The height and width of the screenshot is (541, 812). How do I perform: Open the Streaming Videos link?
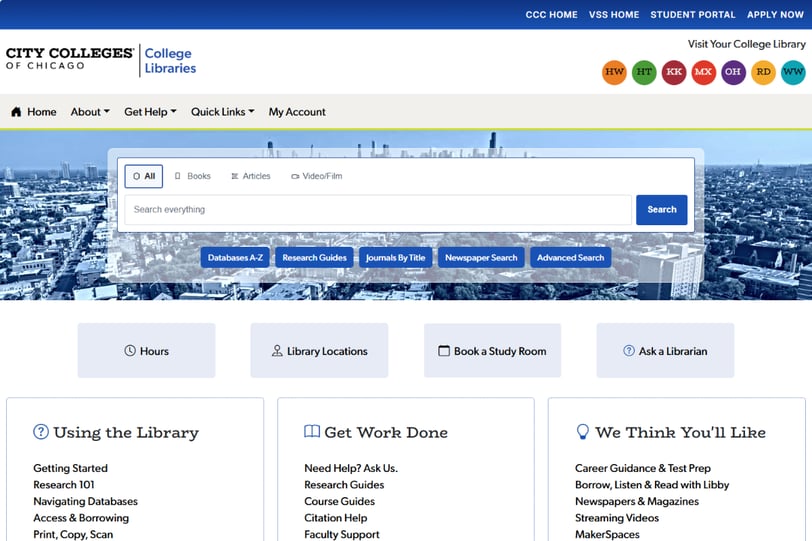(617, 518)
